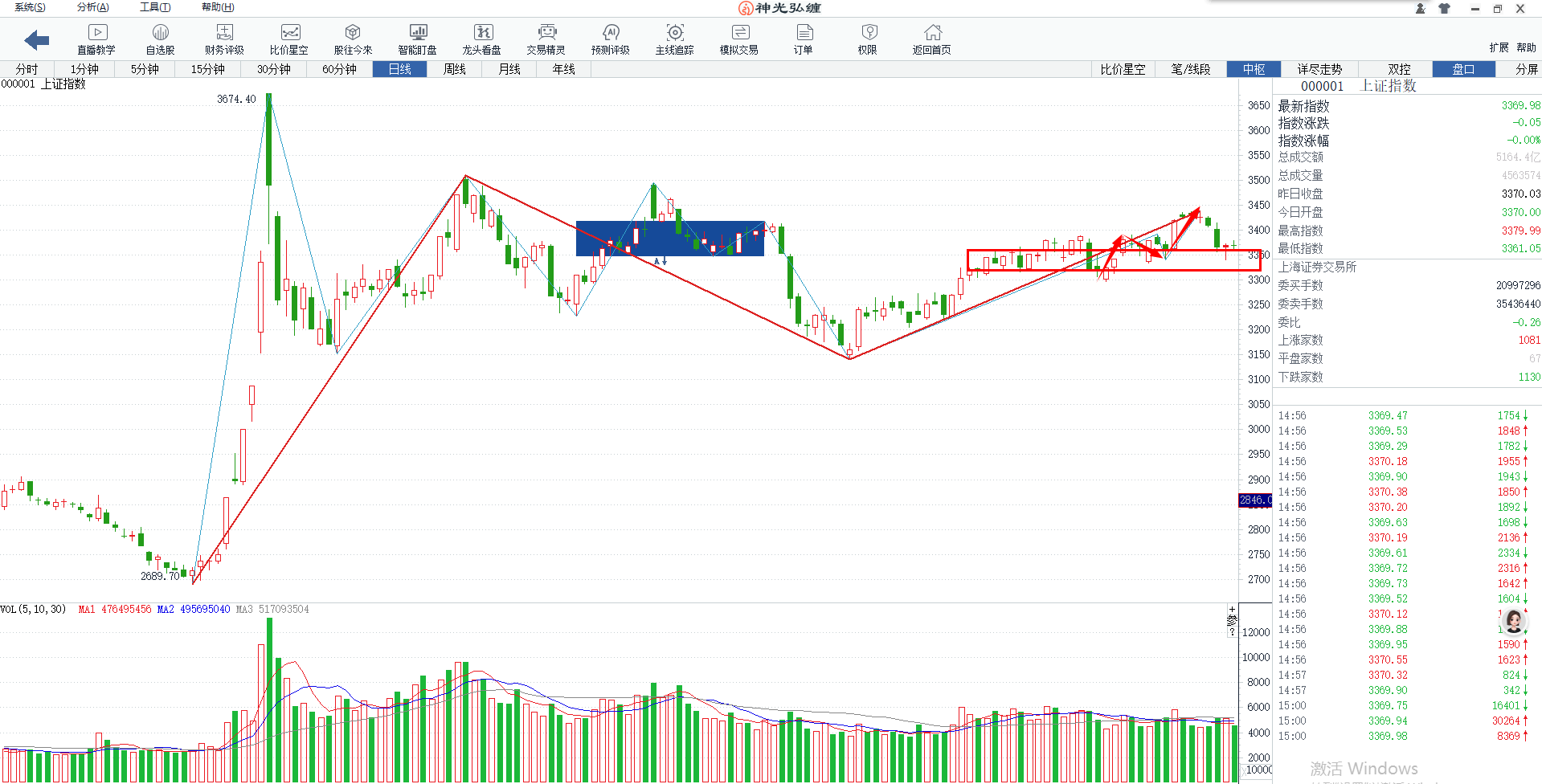Launch 智能盯盘 smart monitoring
This screenshot has height=784, width=1542.
tap(417, 39)
